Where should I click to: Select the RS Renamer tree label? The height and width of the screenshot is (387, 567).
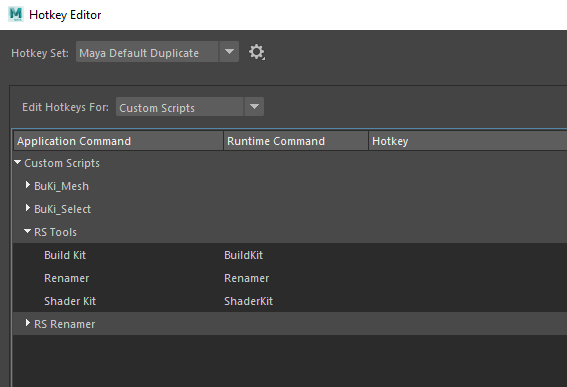tap(64, 324)
